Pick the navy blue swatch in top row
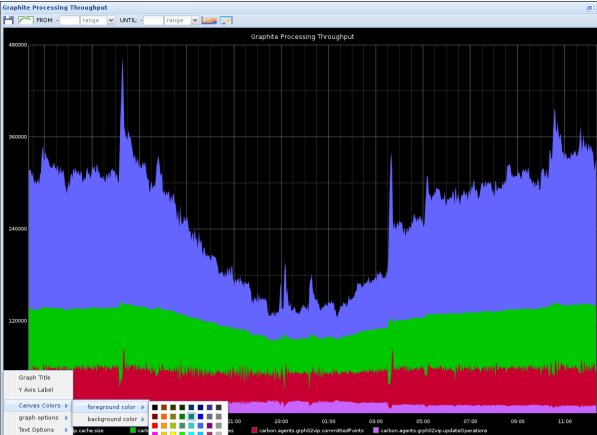This screenshot has width=597, height=435. [x=201, y=407]
